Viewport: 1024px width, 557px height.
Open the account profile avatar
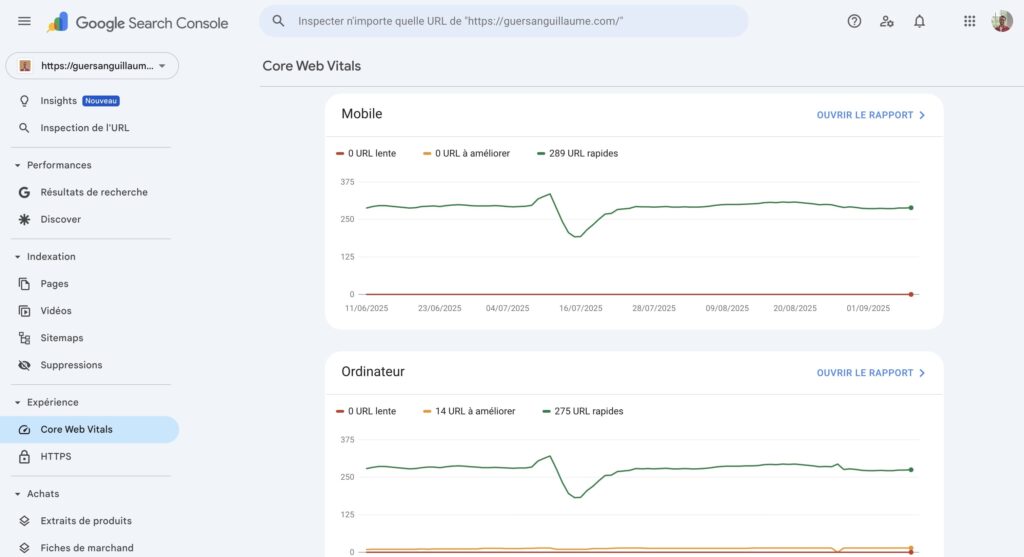point(1002,21)
